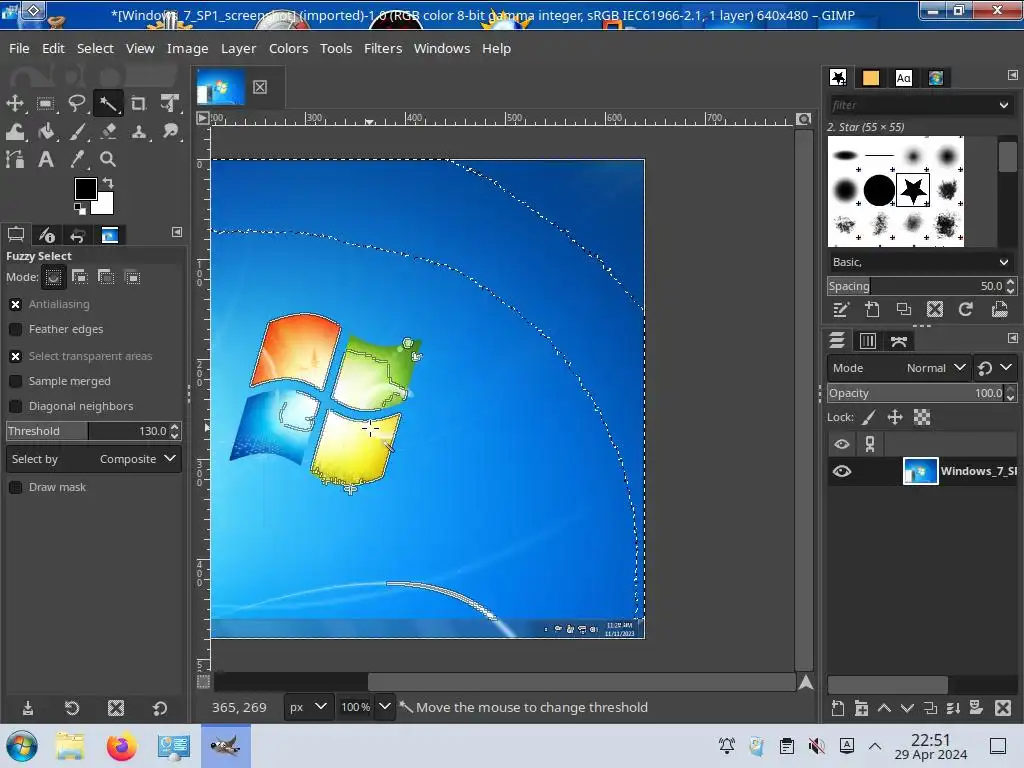Screen dimensions: 1024x768
Task: Select the Paths tool
Action: (x=14, y=159)
